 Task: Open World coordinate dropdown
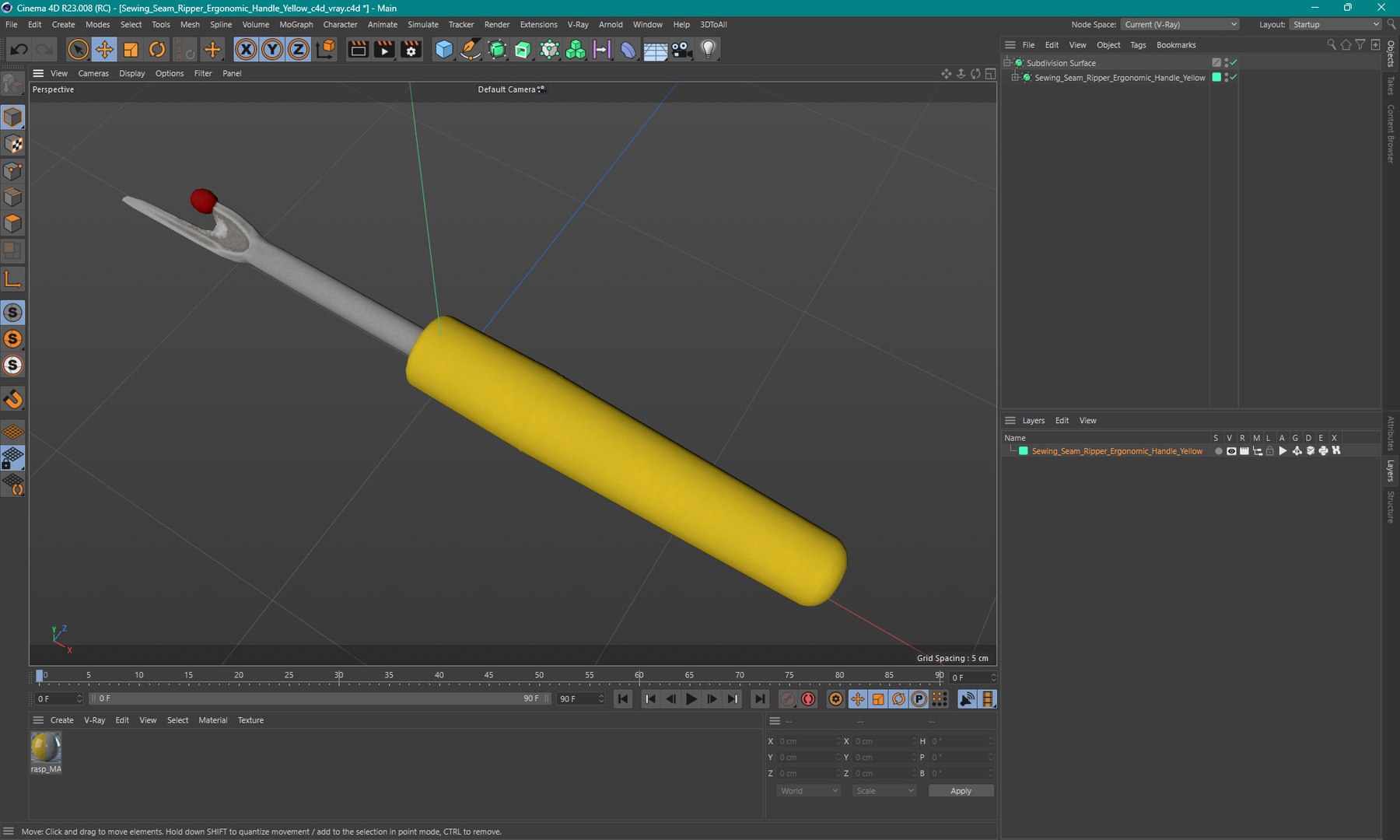click(809, 791)
